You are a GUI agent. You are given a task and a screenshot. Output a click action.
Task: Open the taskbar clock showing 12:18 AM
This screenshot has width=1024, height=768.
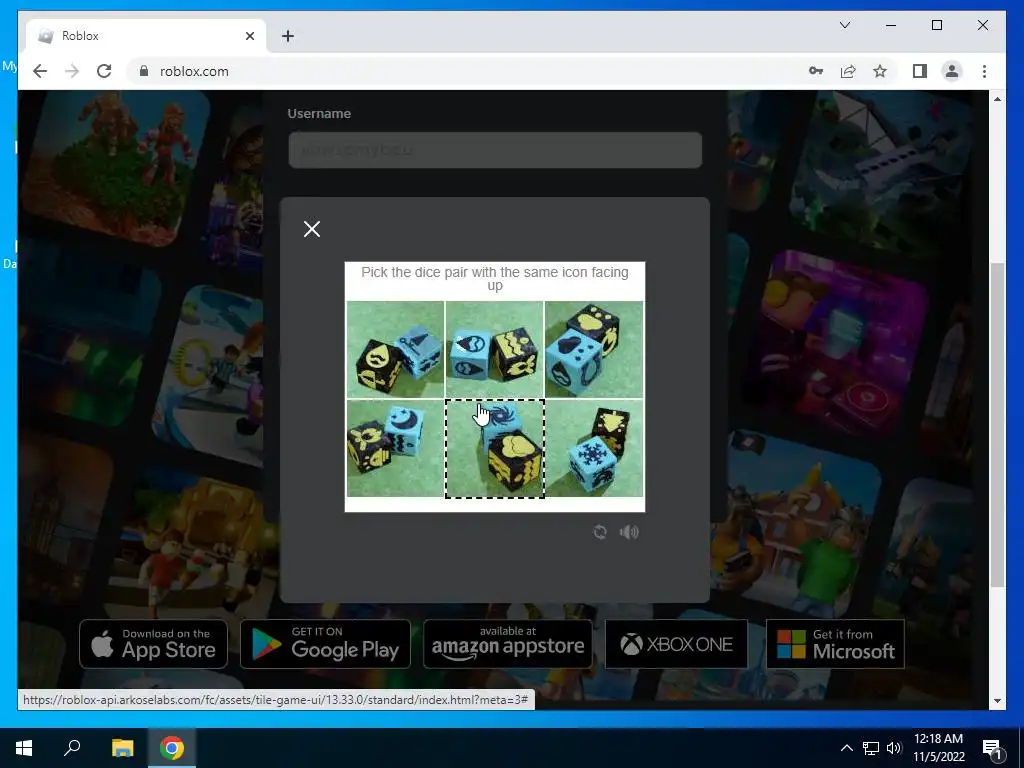(938, 748)
